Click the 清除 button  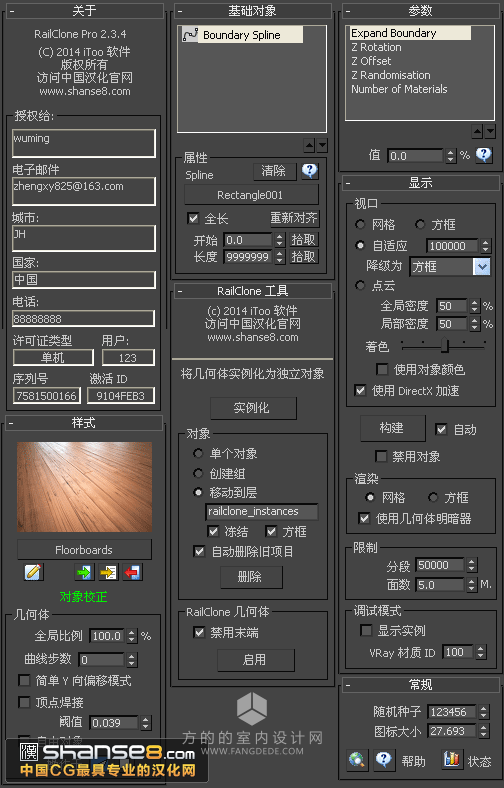point(273,171)
